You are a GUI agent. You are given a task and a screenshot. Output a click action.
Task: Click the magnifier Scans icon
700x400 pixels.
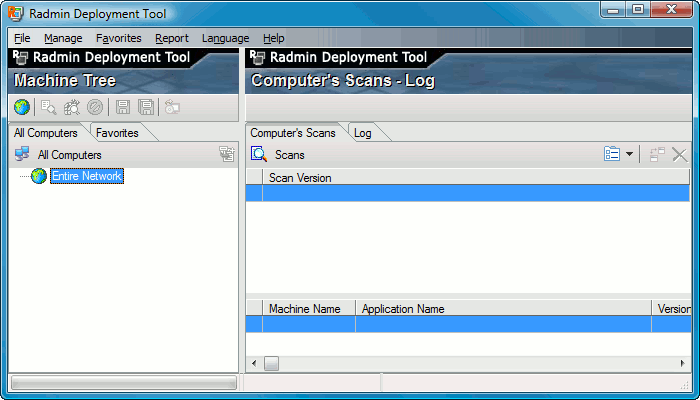pos(259,154)
